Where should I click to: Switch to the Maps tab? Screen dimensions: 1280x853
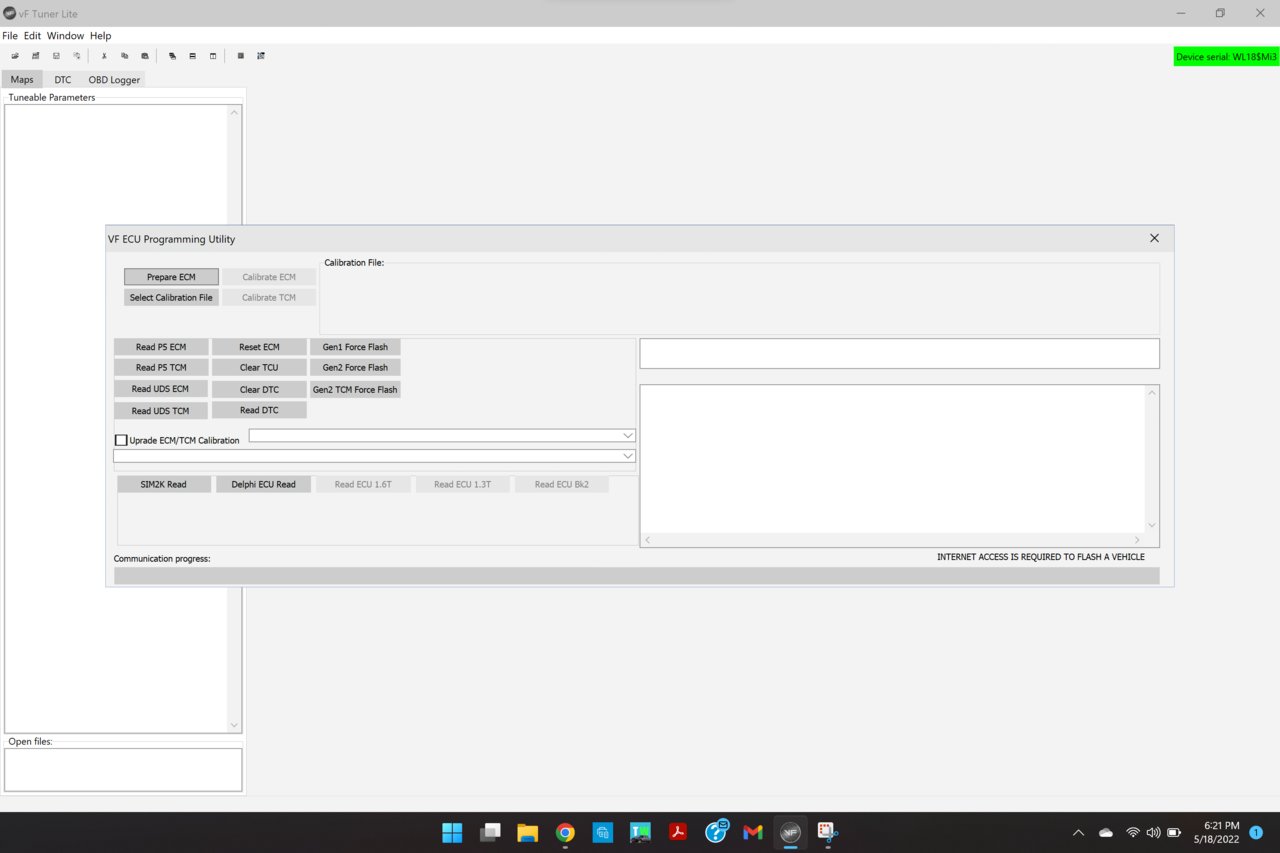(22, 79)
